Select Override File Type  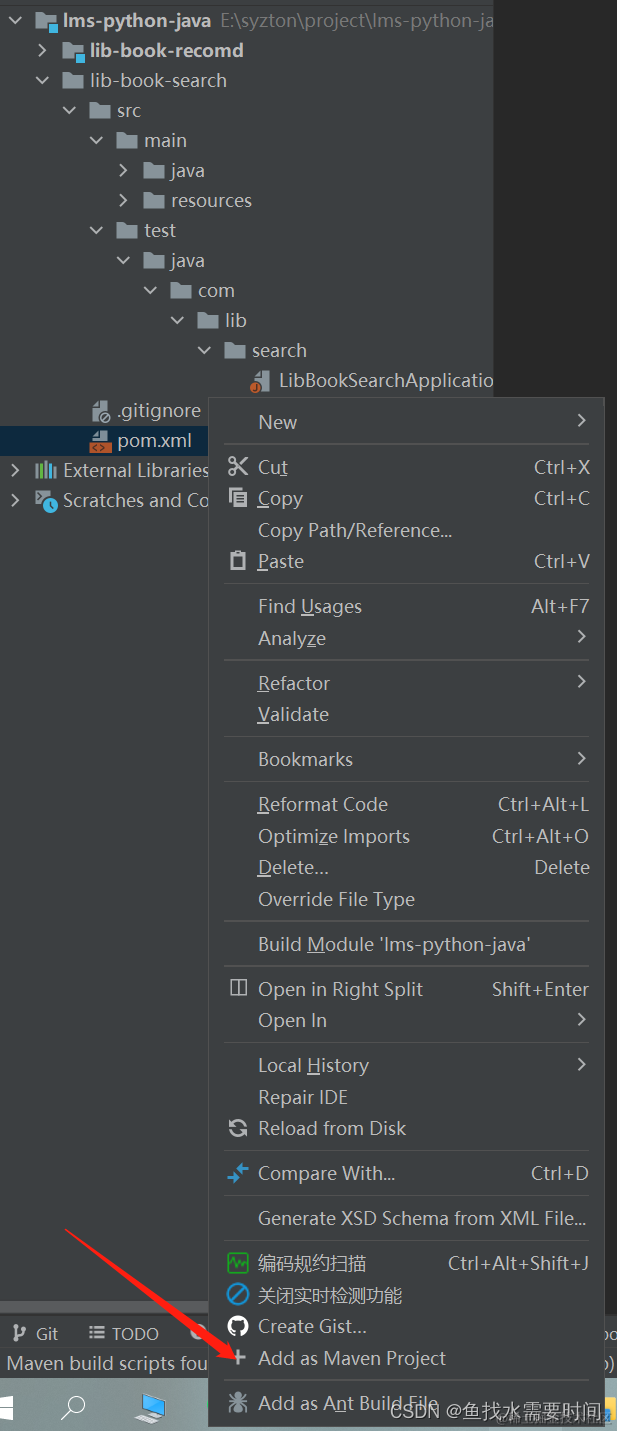(x=336, y=899)
